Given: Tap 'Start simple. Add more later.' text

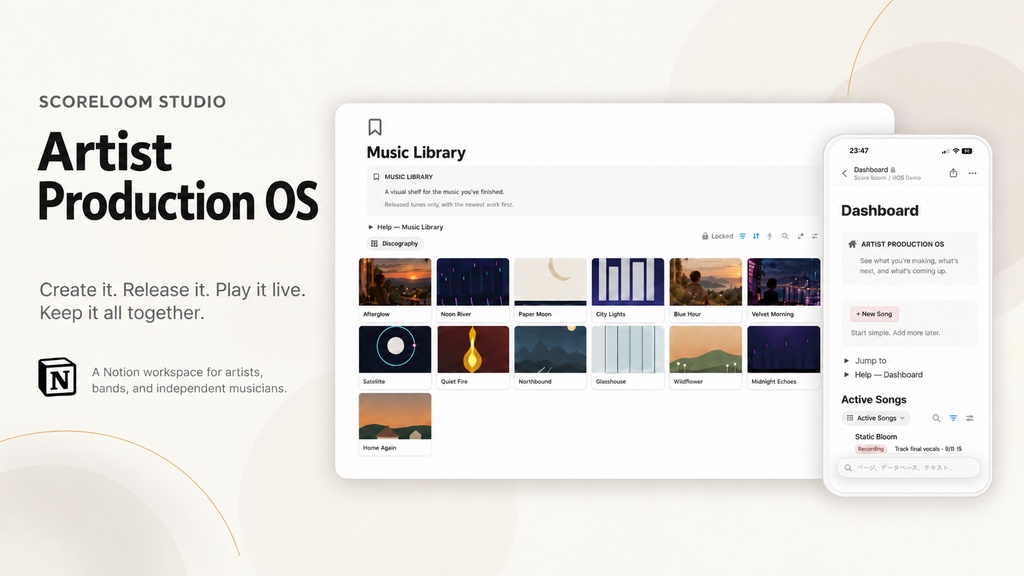Looking at the screenshot, I should tap(895, 333).
